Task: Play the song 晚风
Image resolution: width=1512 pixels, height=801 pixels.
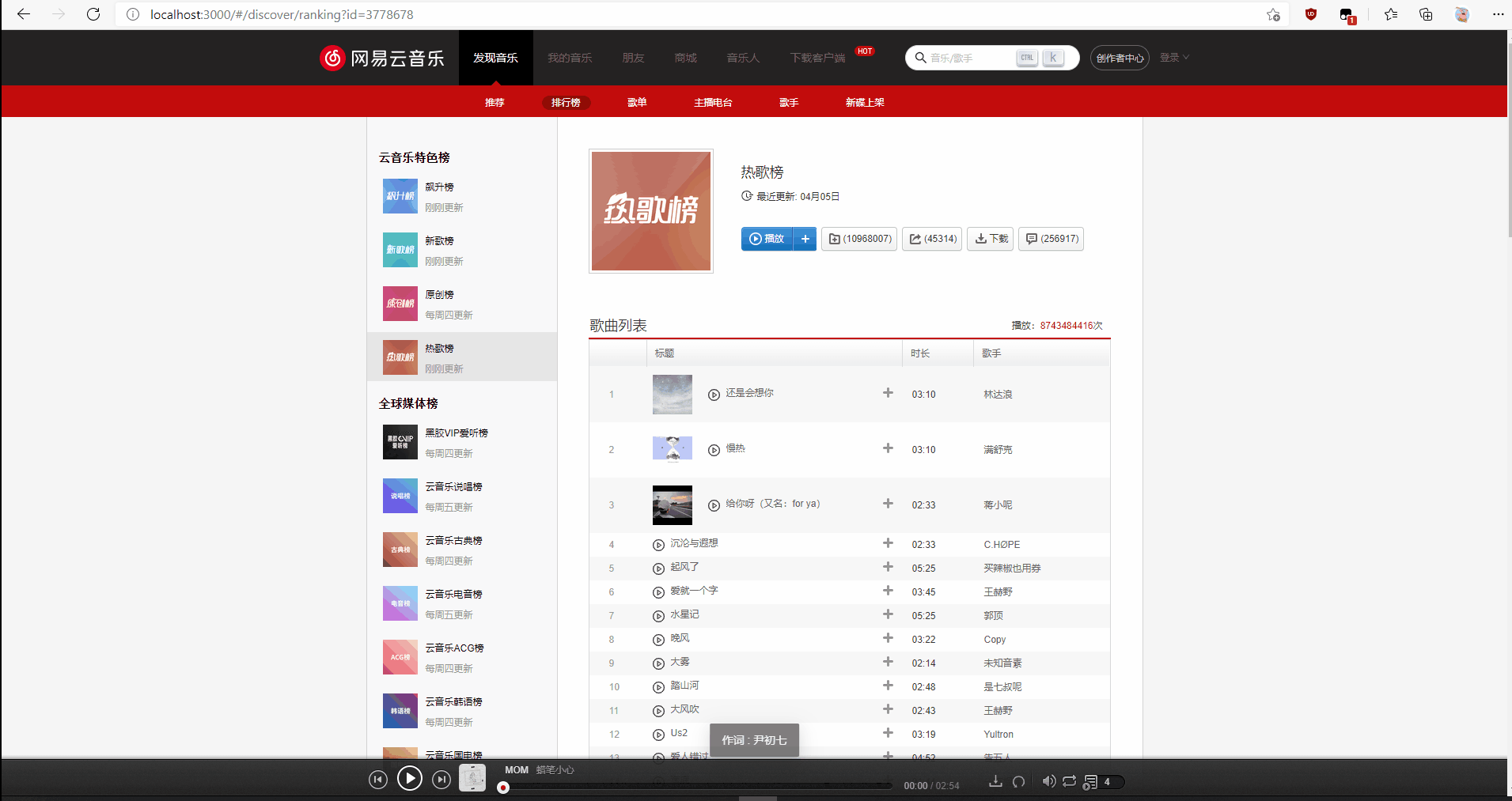Action: (658, 640)
